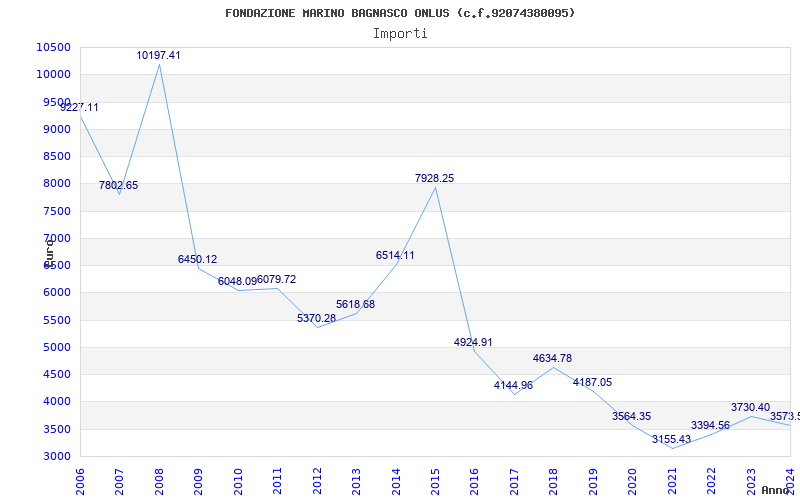Click the y-axis value 8000
The image size is (800, 500).
click(56, 184)
